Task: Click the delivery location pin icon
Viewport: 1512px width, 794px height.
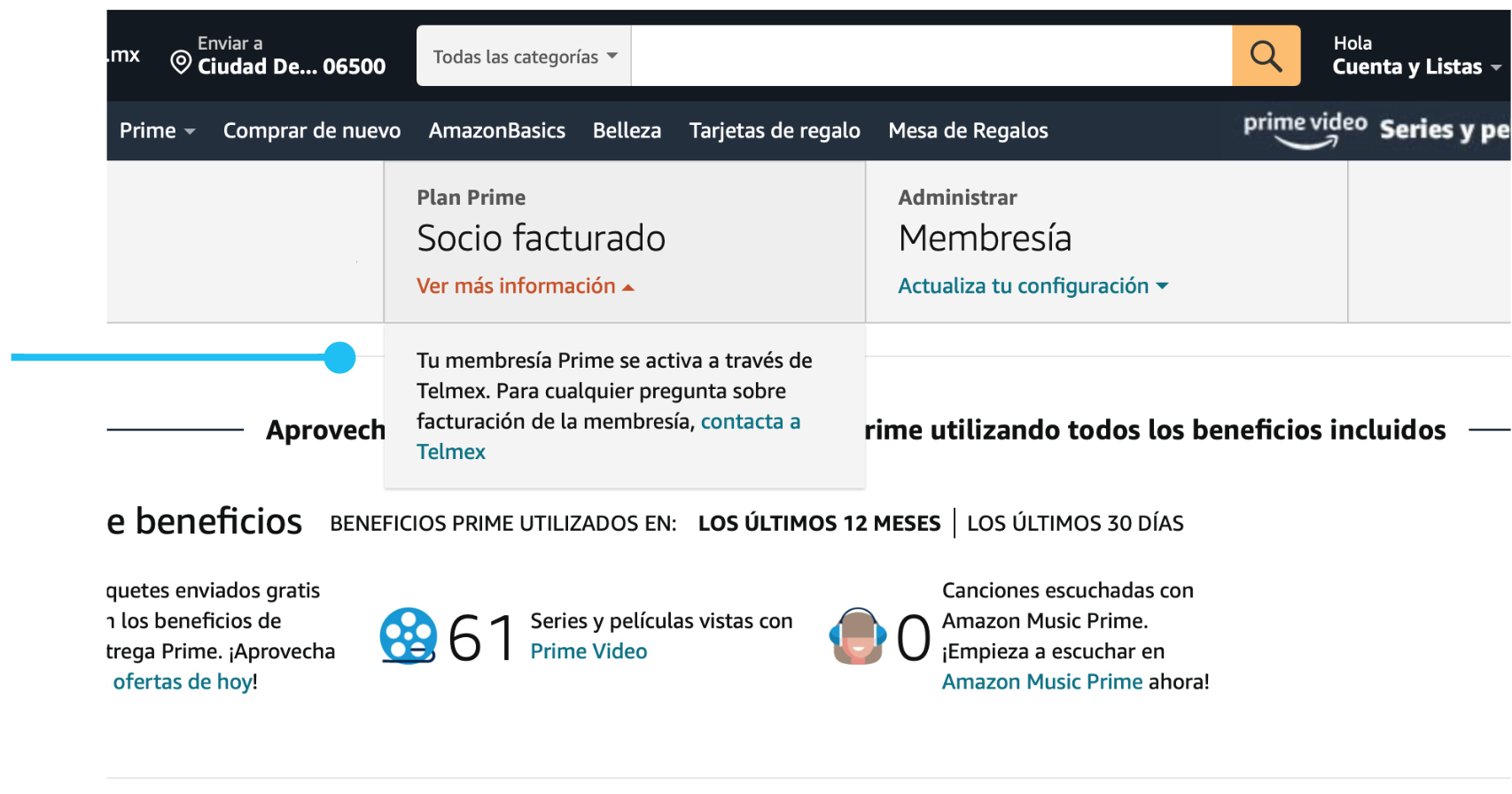Action: pos(181,62)
